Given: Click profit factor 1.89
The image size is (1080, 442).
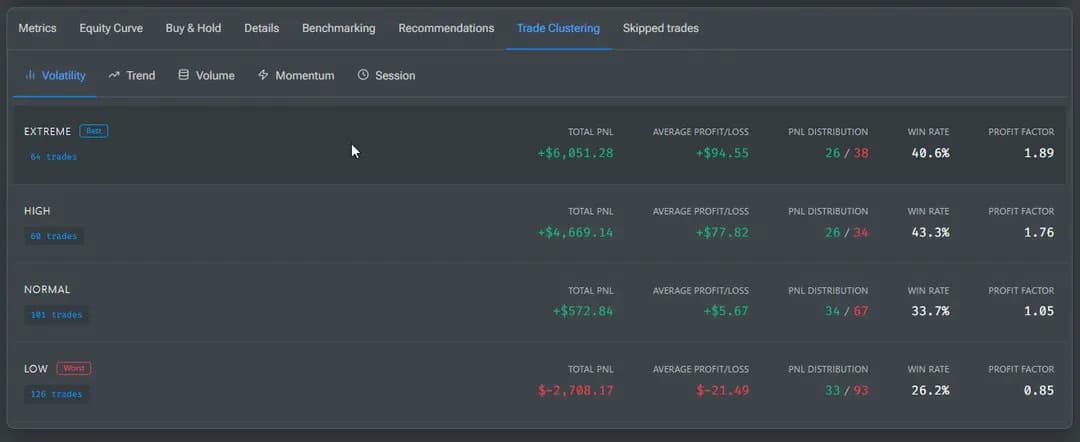Looking at the screenshot, I should (1039, 153).
